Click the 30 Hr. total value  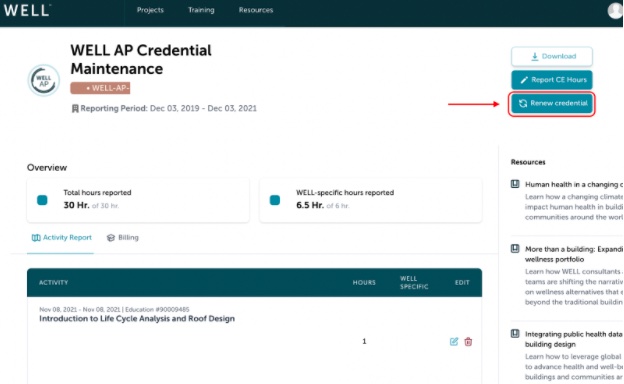point(76,205)
